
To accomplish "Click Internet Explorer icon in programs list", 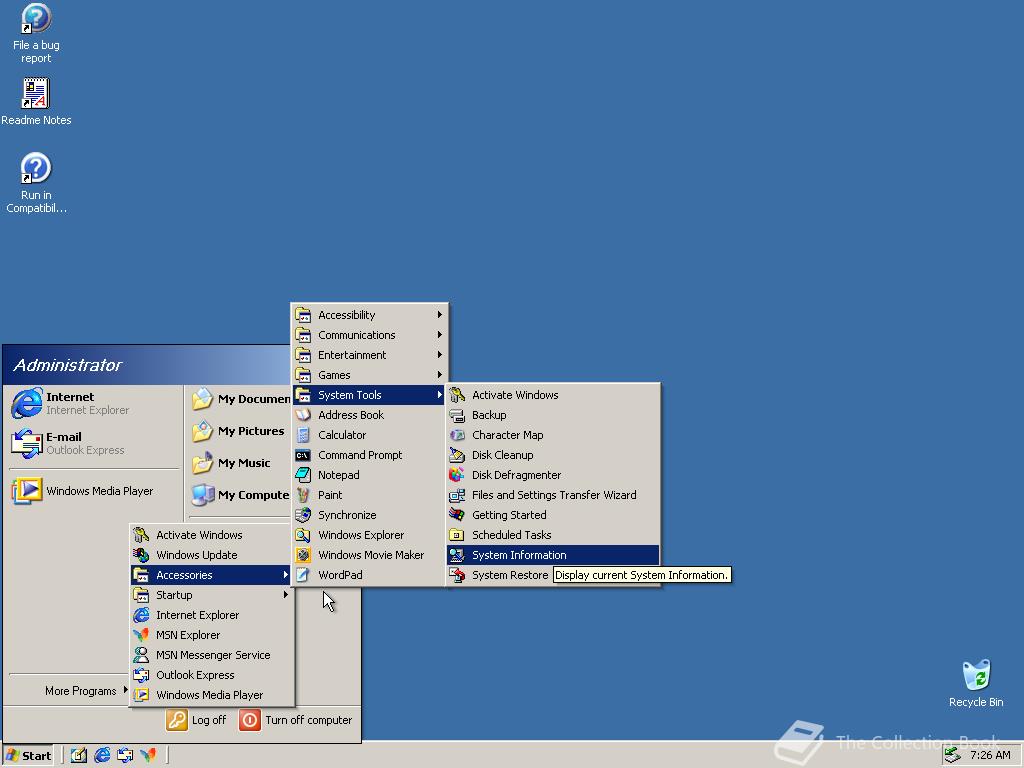I will tap(141, 615).
